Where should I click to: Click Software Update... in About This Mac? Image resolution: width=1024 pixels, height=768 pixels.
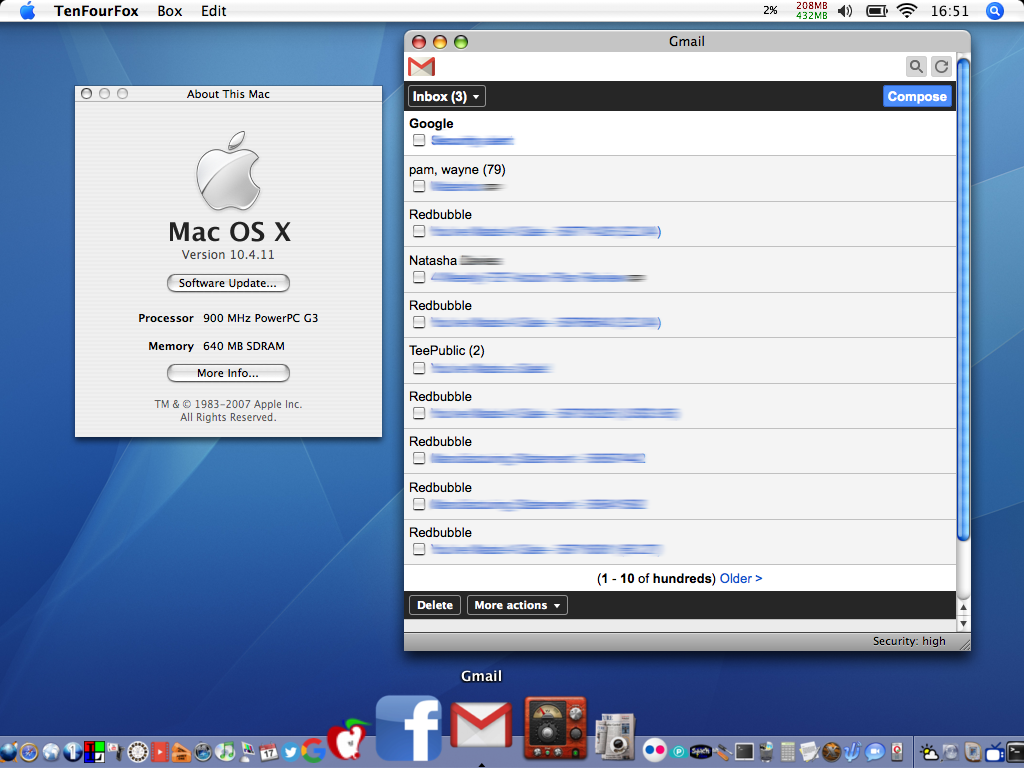228,283
